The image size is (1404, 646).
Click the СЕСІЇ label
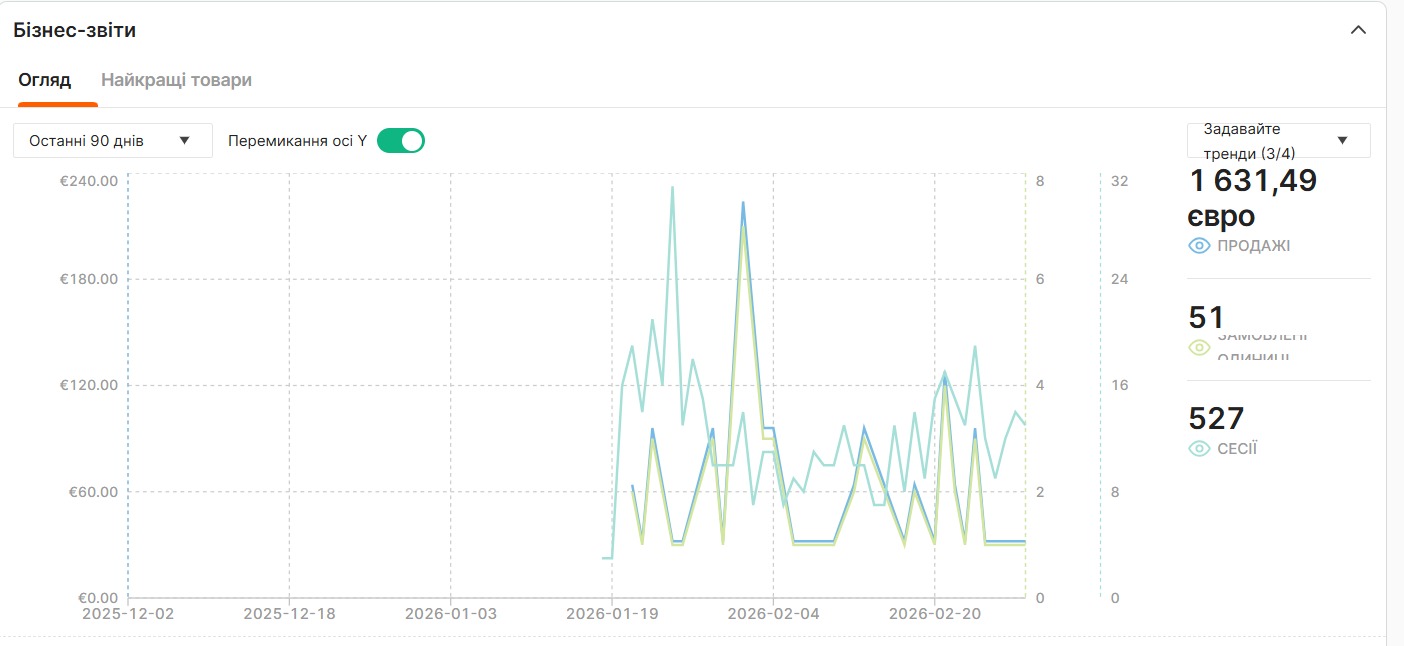point(1237,449)
